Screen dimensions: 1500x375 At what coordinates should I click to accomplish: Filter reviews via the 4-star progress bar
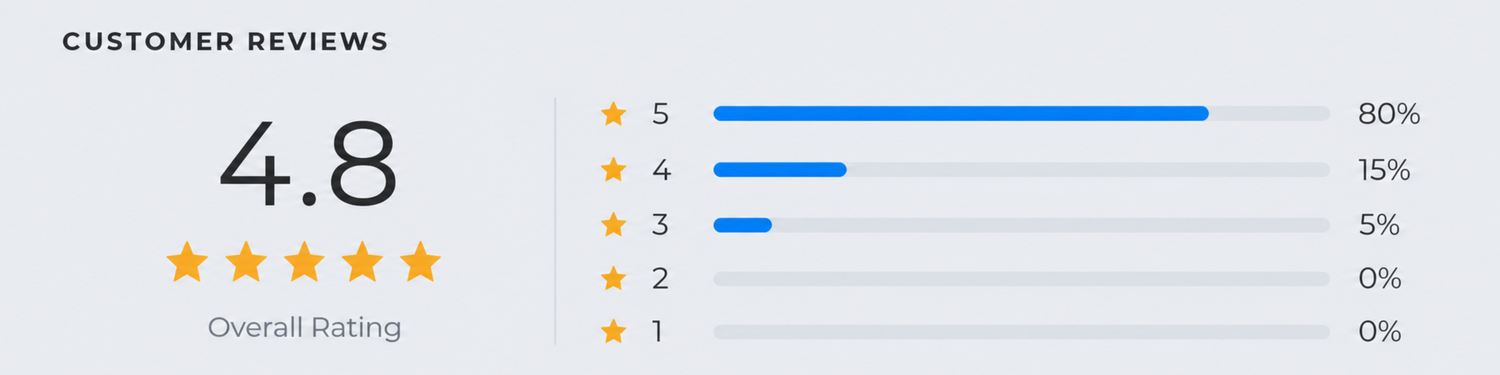[x=1021, y=170]
